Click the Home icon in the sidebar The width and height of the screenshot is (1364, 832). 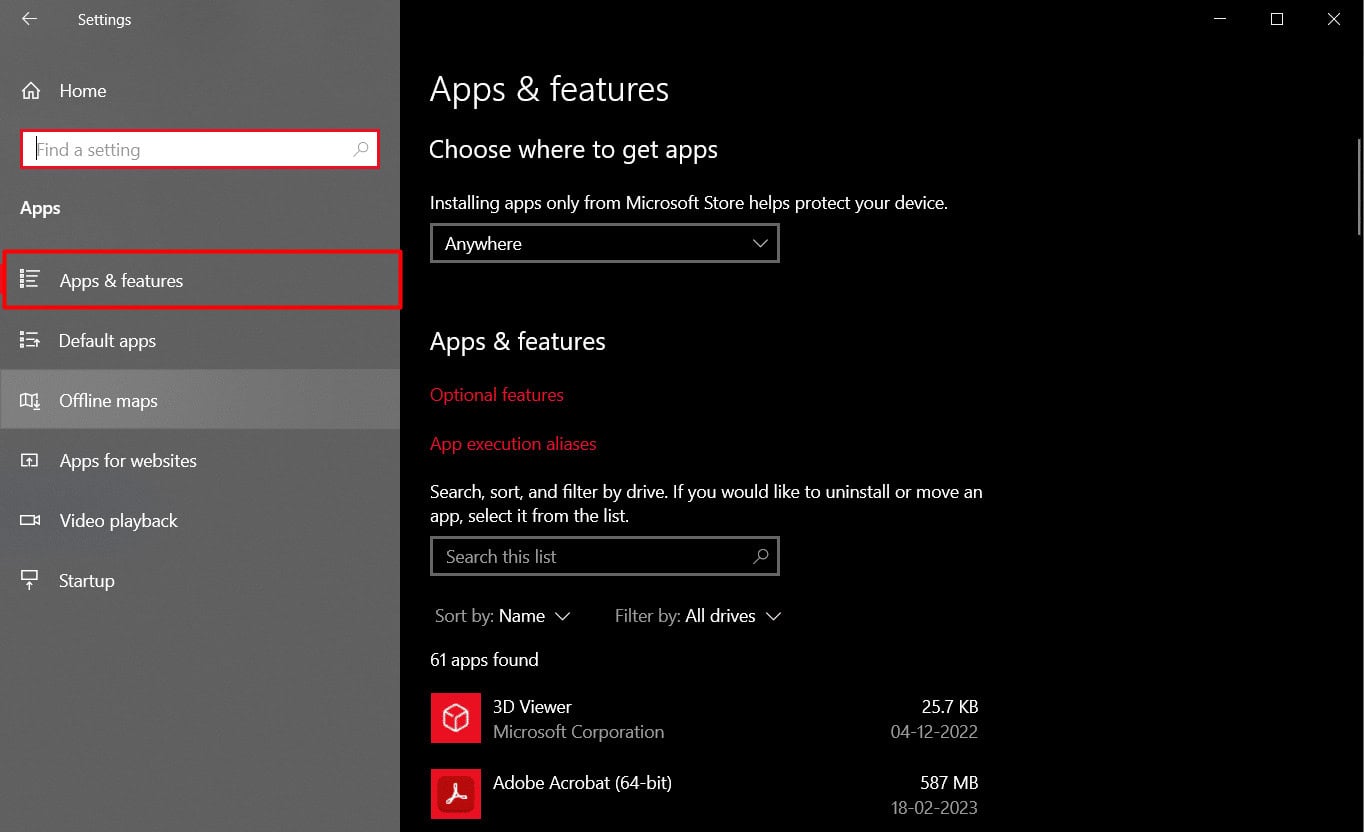coord(31,90)
